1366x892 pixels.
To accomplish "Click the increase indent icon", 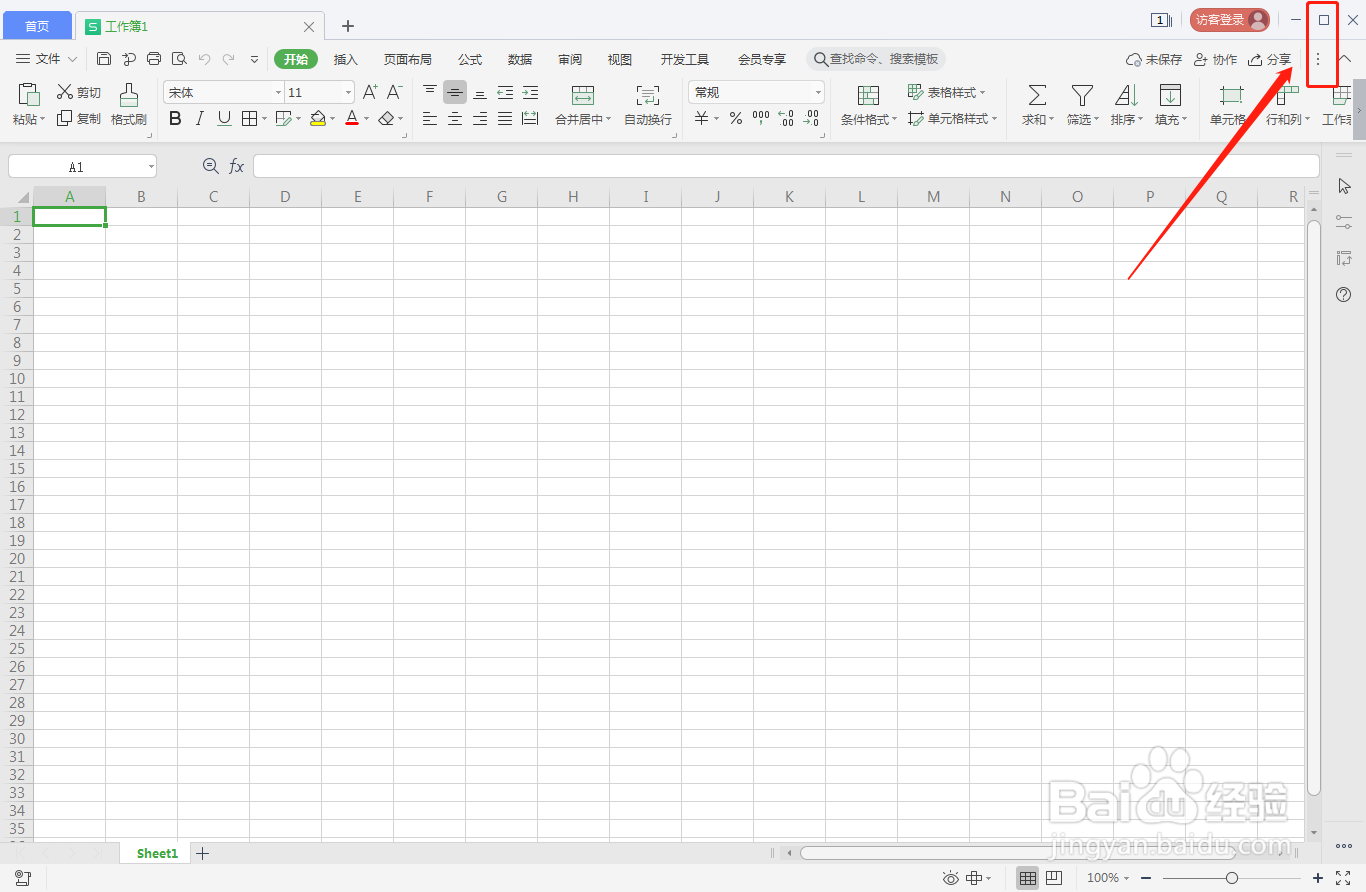I will tap(530, 92).
